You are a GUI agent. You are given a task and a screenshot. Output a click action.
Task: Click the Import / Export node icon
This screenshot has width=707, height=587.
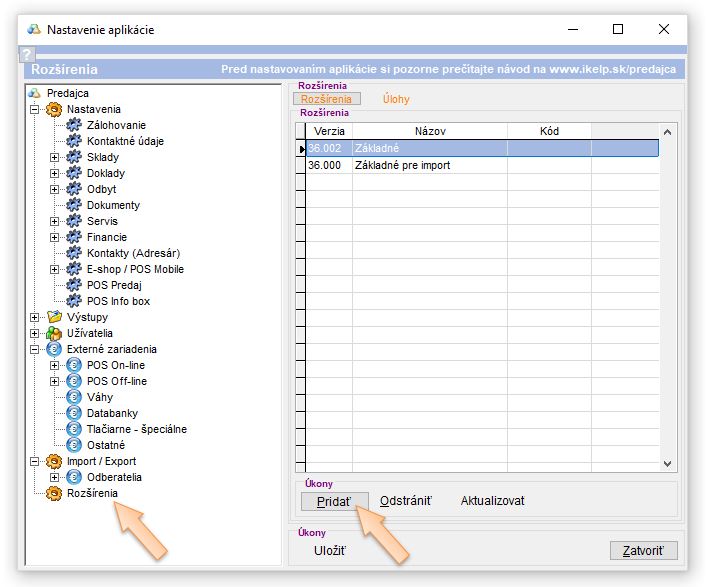click(54, 461)
